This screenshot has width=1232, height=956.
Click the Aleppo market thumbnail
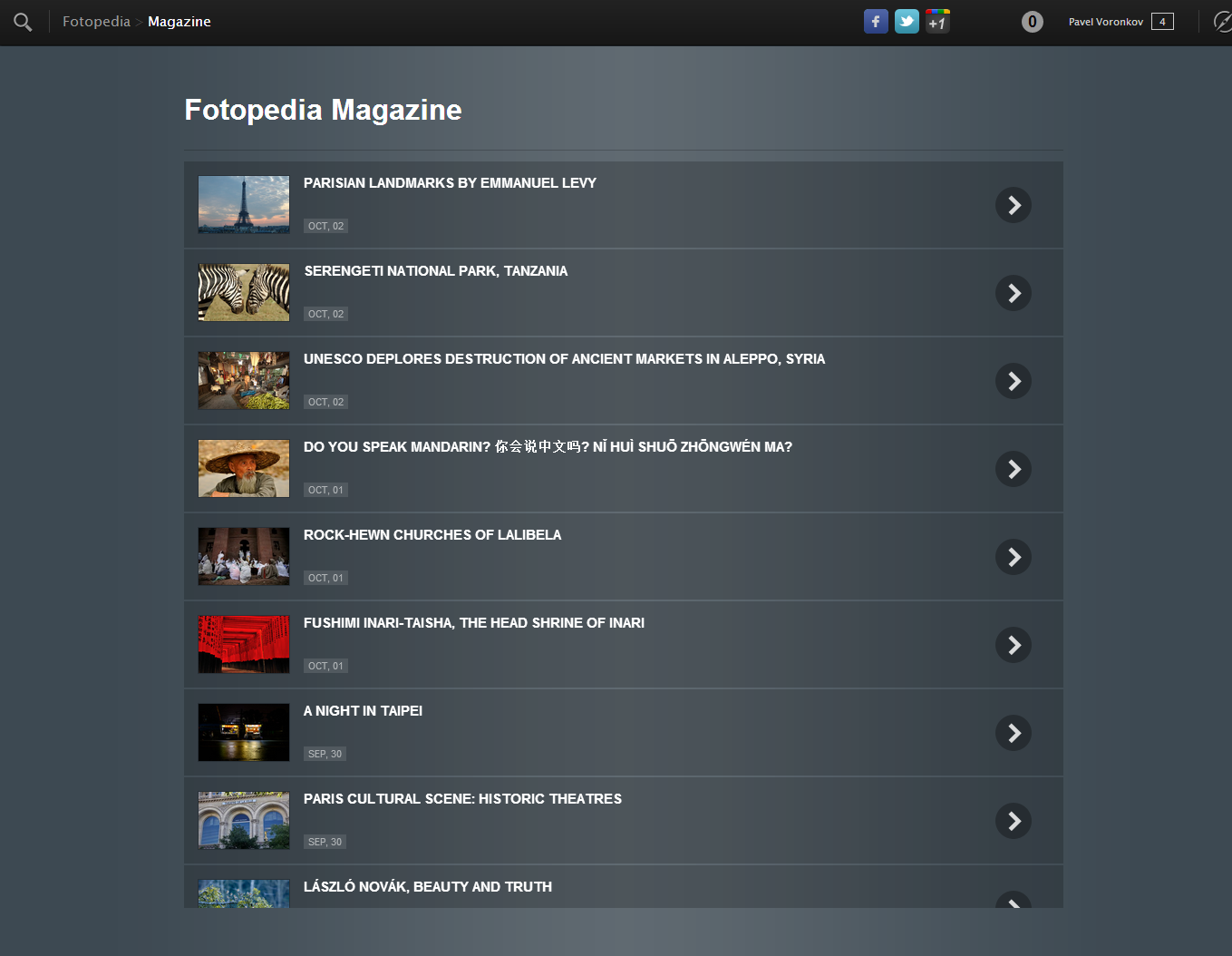244,381
